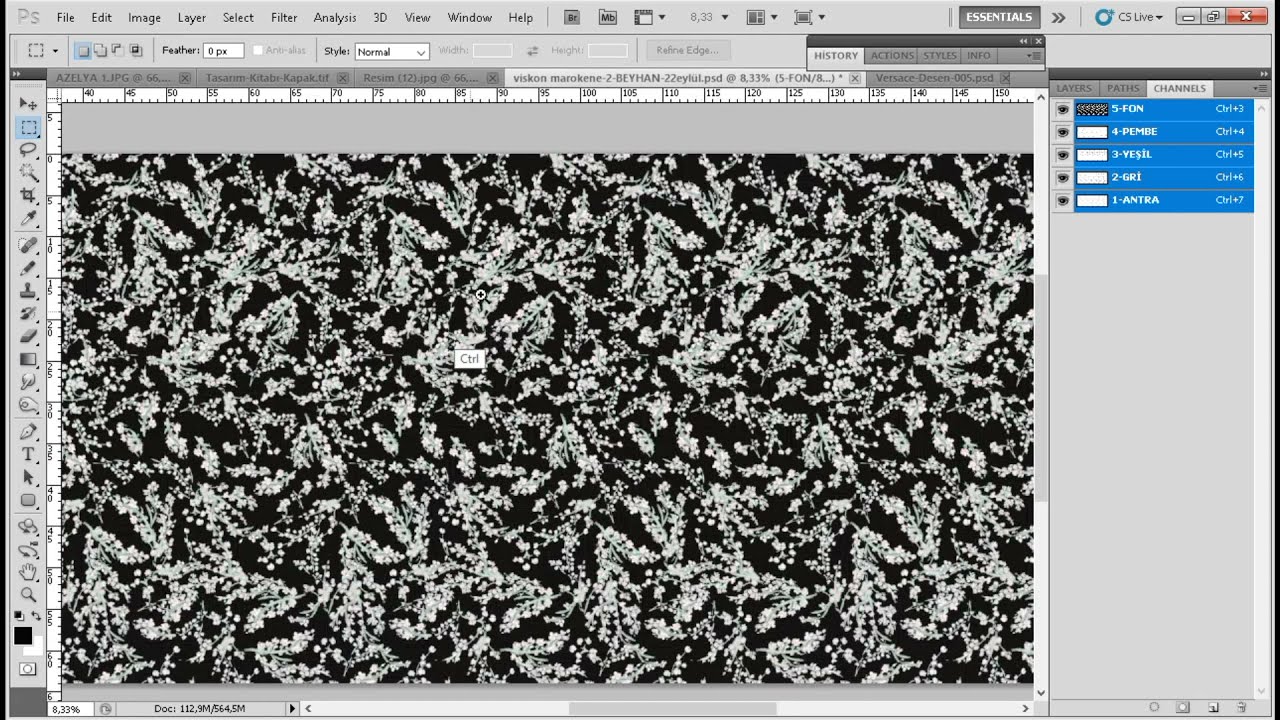This screenshot has width=1280, height=720.
Task: Hide the 1-ANTRA channel
Action: [x=1062, y=201]
